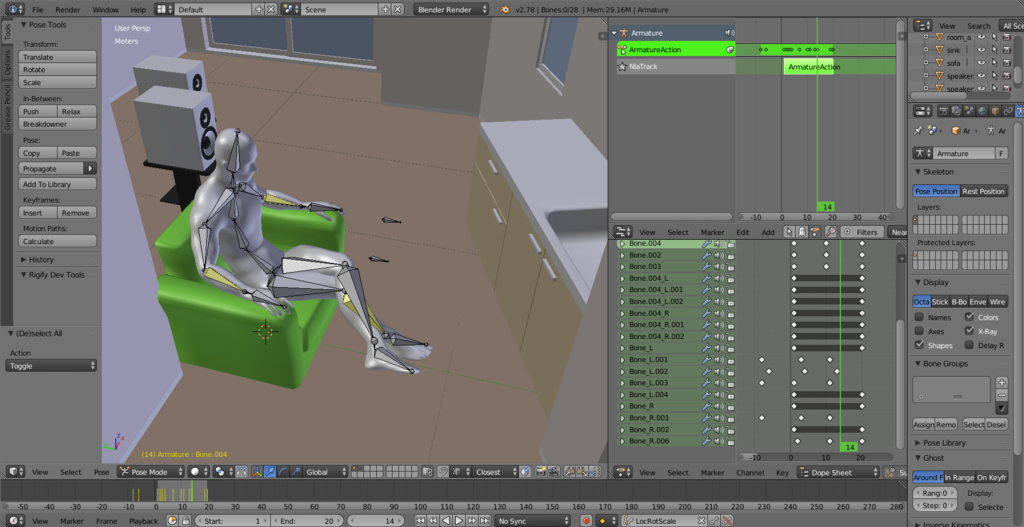Select the Rest Position toggle button
1024x527 pixels.
pos(983,191)
